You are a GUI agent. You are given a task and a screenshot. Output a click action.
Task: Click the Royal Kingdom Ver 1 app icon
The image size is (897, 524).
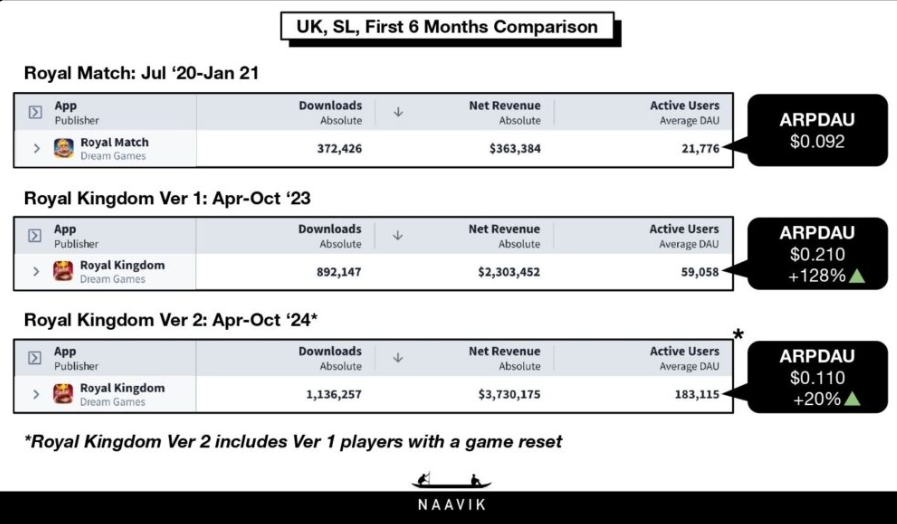click(x=63, y=271)
